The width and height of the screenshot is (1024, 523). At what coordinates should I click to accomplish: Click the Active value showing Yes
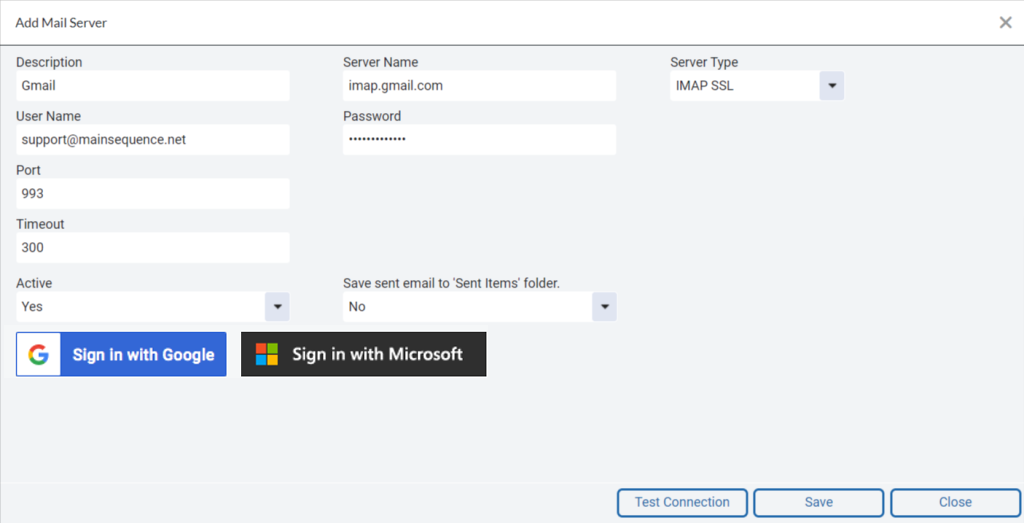(140, 307)
